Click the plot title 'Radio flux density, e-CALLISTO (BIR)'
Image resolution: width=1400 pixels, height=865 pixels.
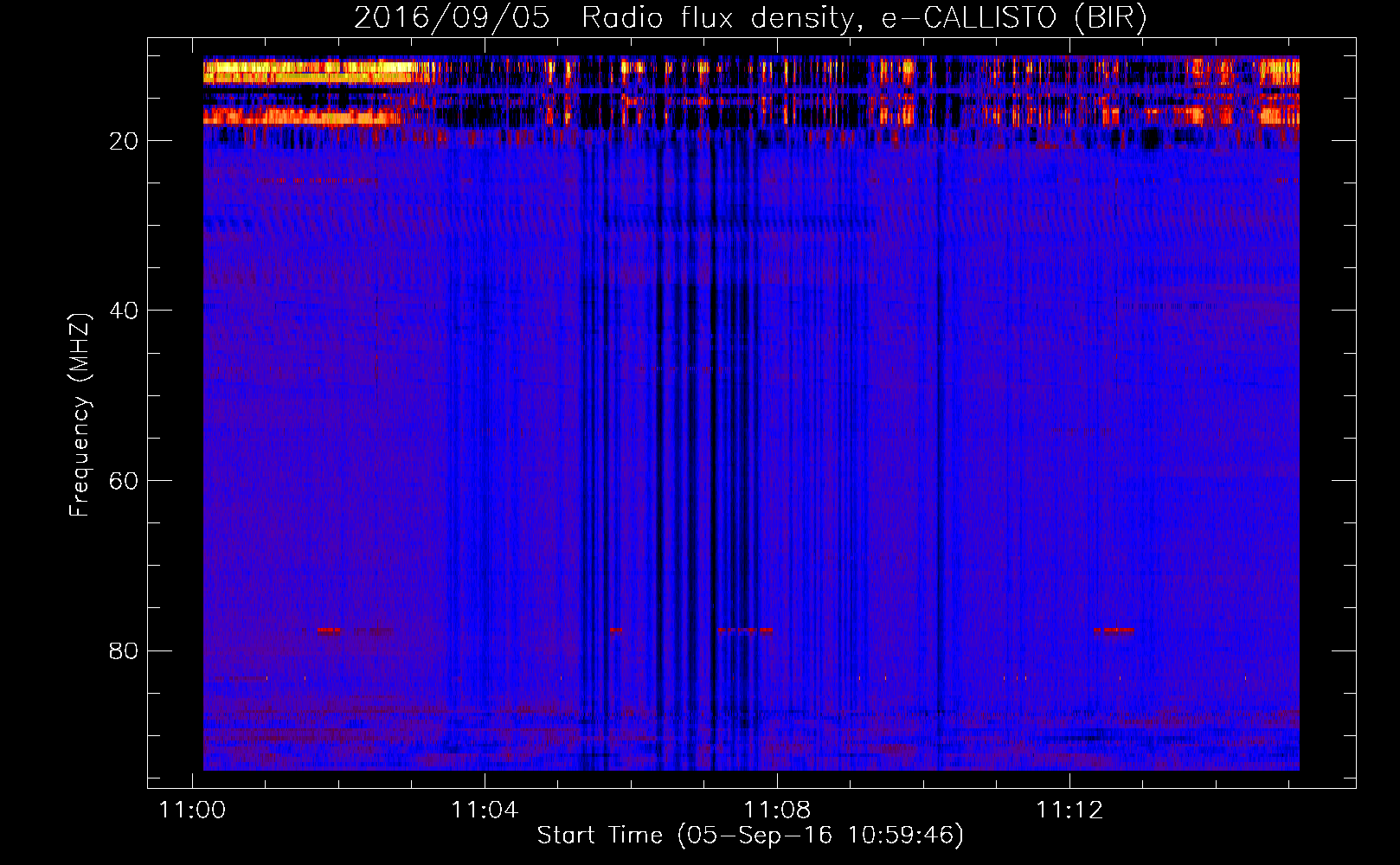click(864, 18)
